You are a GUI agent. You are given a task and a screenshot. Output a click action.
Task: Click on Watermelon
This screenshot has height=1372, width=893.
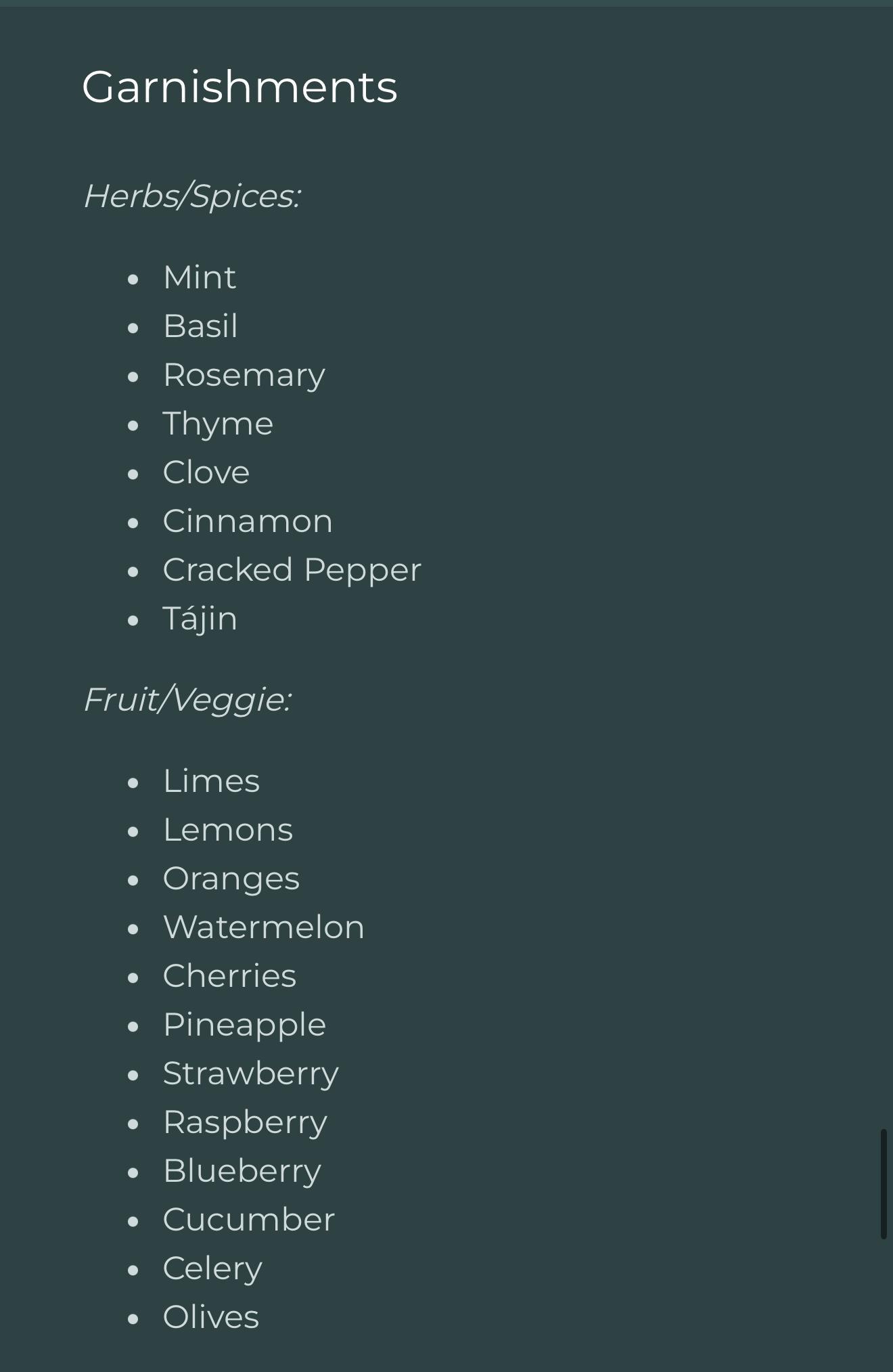click(263, 927)
